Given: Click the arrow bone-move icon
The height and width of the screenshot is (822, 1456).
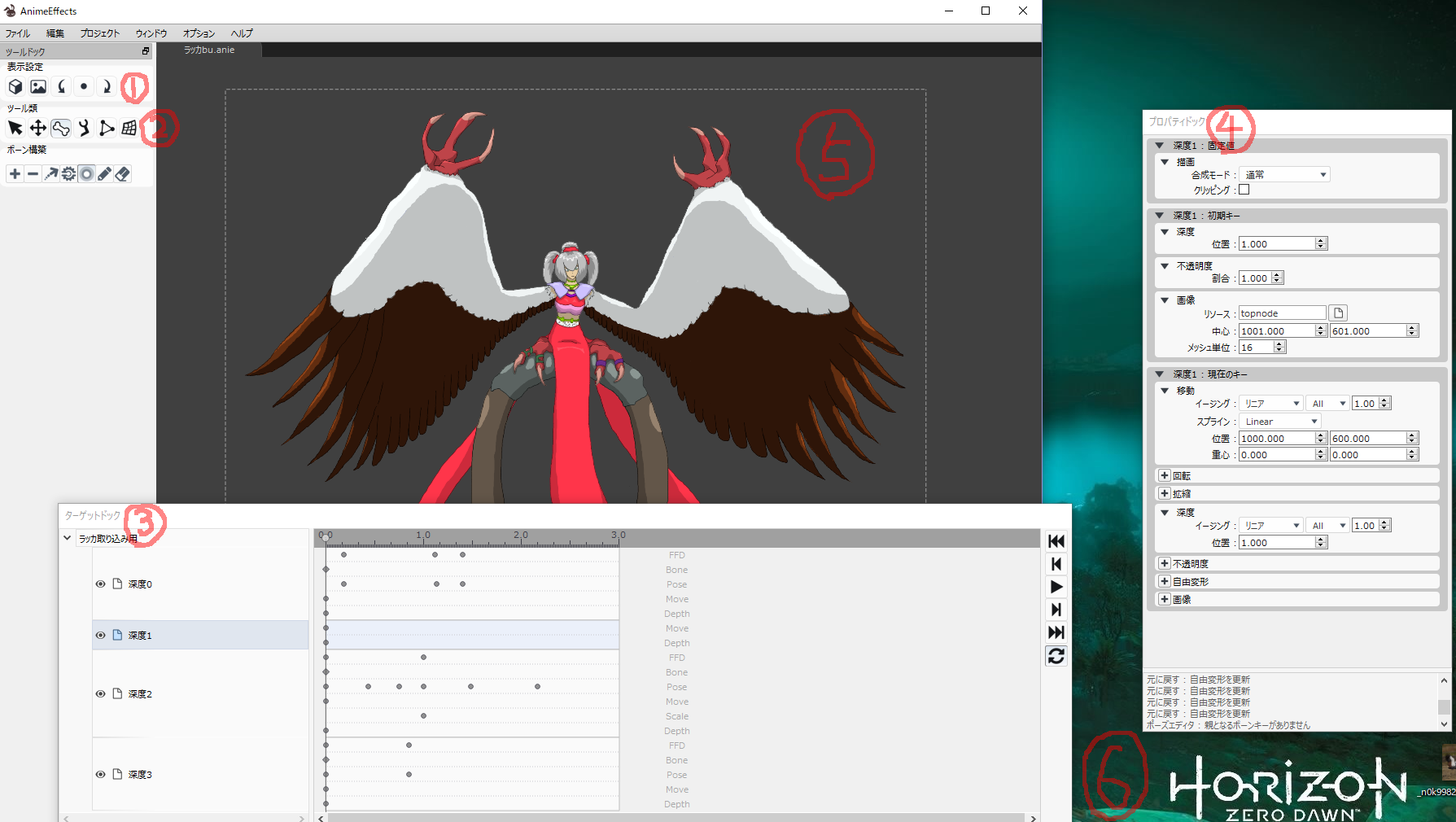Looking at the screenshot, I should click(x=50, y=173).
